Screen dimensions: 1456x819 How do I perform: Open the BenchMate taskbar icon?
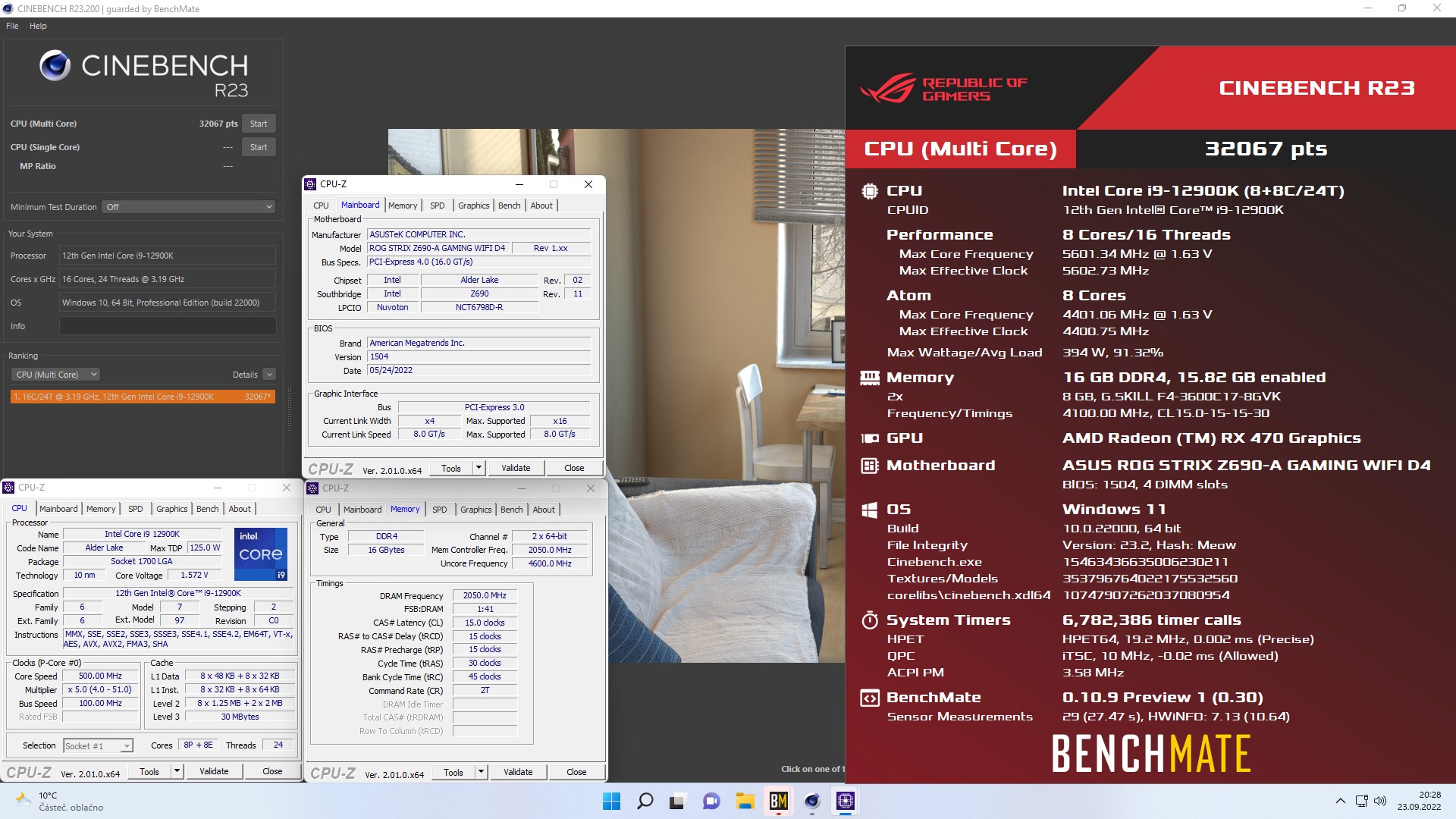778,801
